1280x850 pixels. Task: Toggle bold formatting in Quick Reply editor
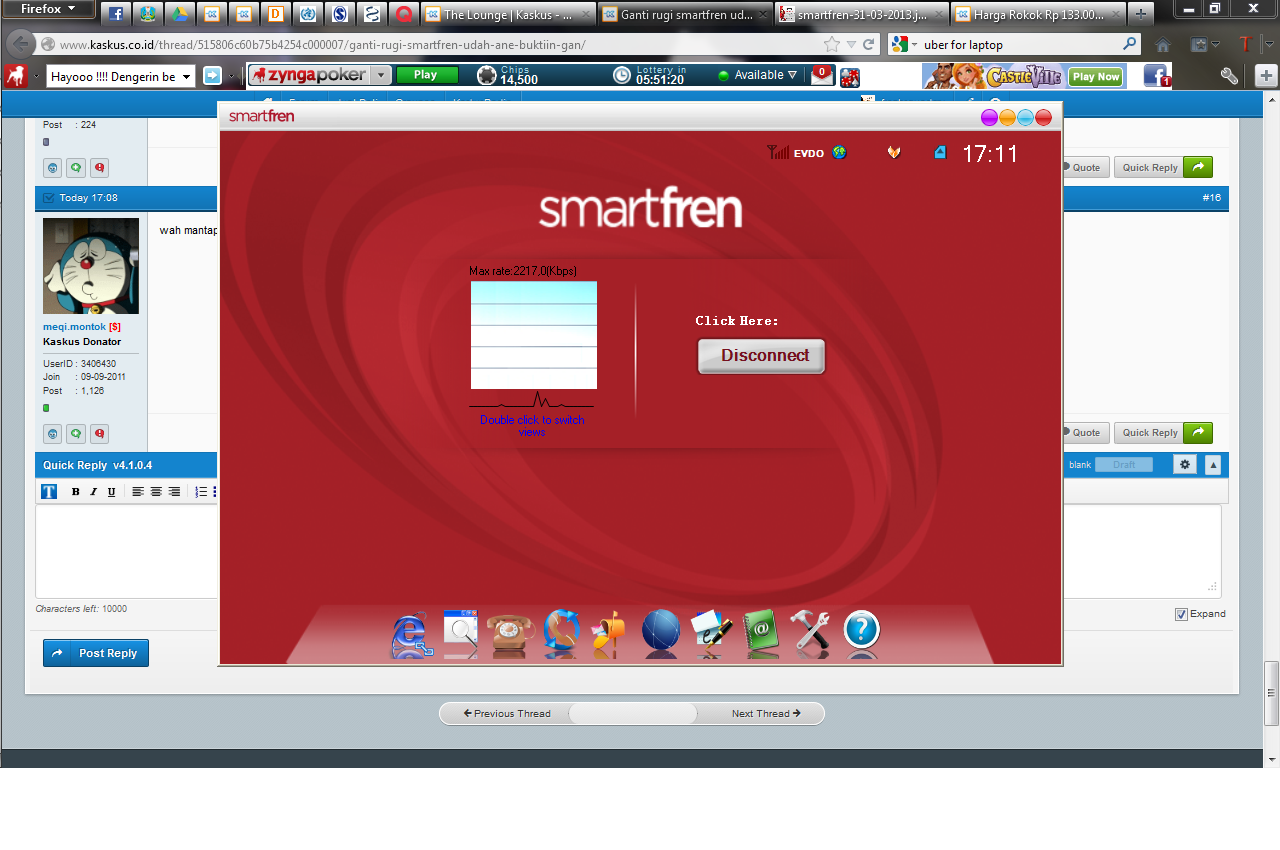[x=75, y=492]
